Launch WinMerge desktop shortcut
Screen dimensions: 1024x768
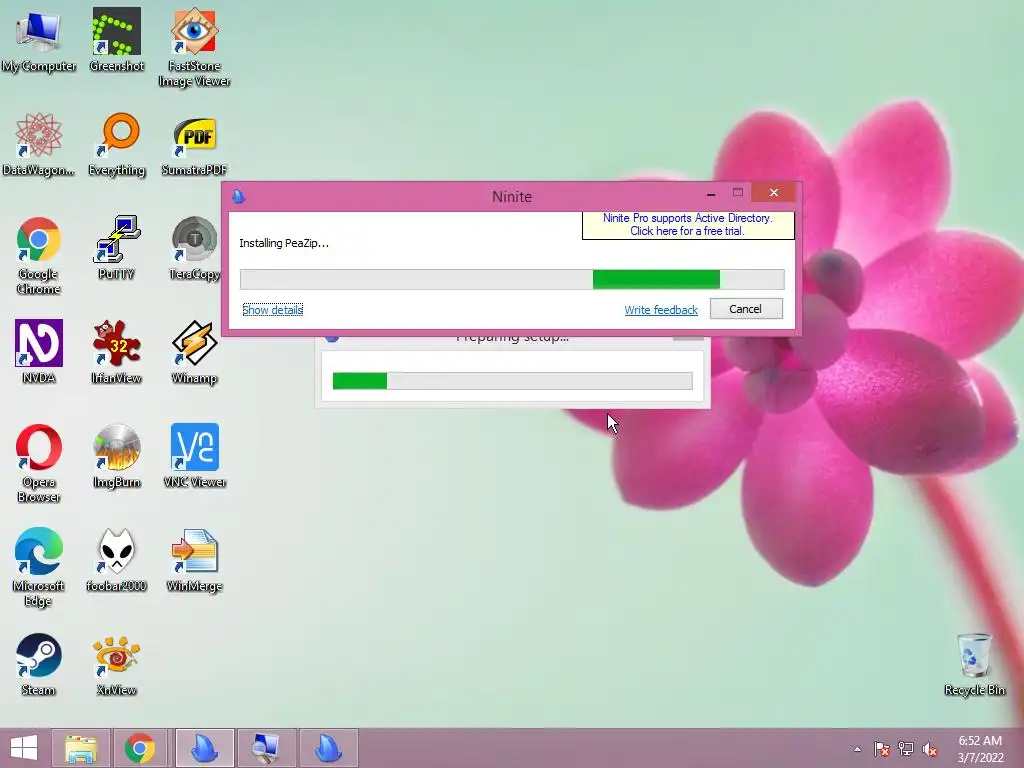click(194, 560)
